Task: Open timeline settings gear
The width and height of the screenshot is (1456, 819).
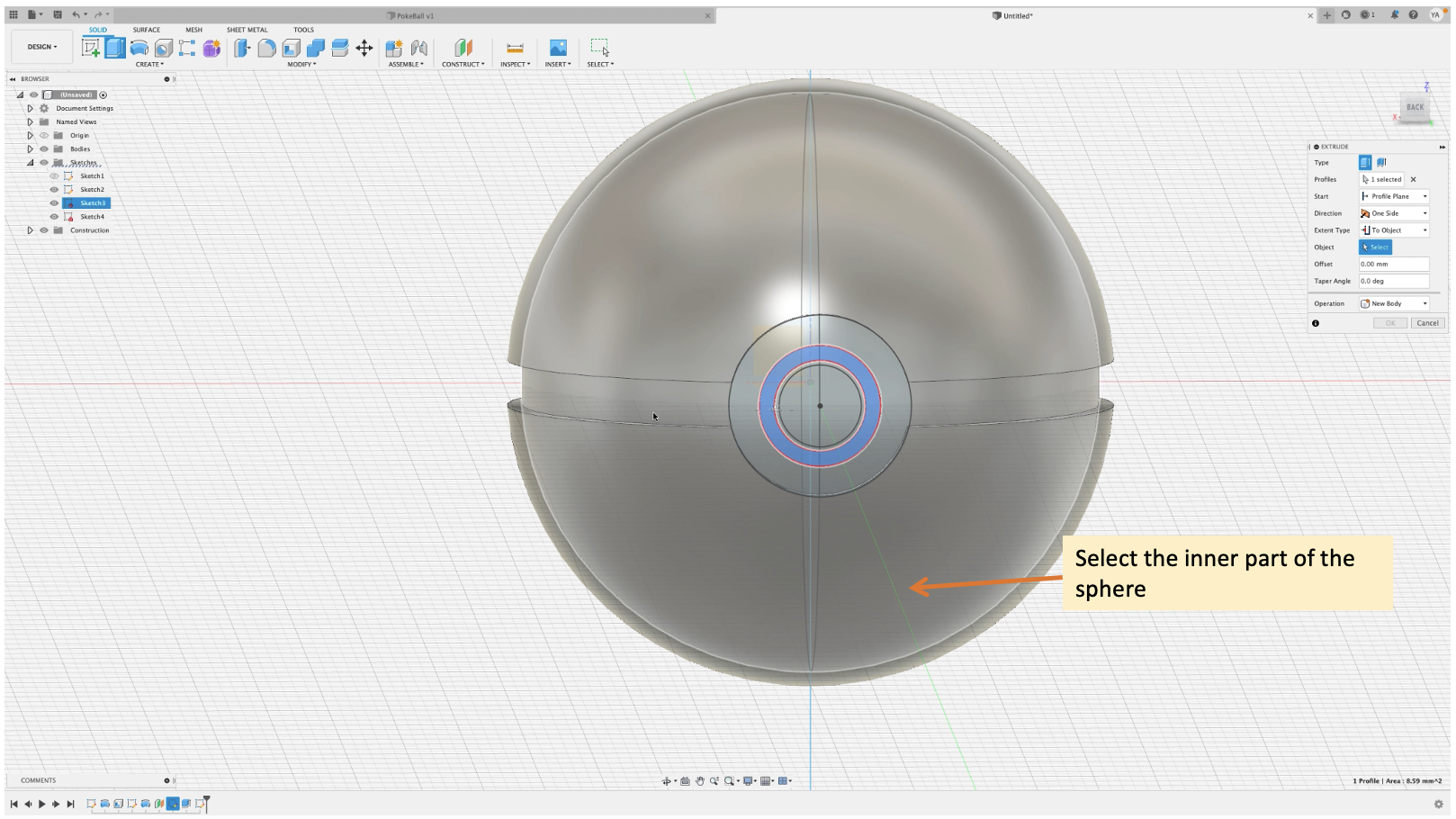Action: point(1438,804)
